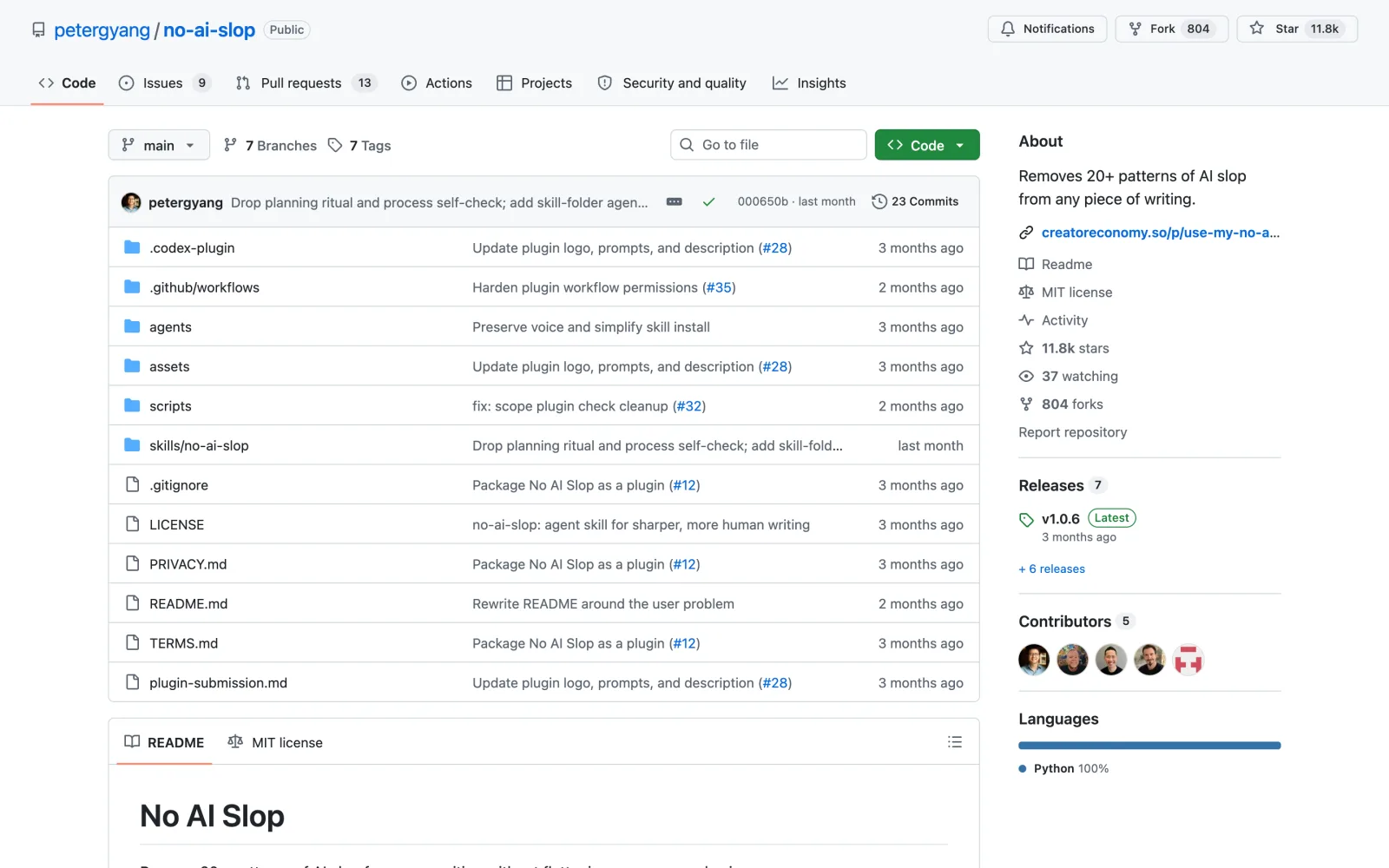This screenshot has height=868, width=1389.
Task: View the green checkmark commit status
Action: click(x=708, y=201)
